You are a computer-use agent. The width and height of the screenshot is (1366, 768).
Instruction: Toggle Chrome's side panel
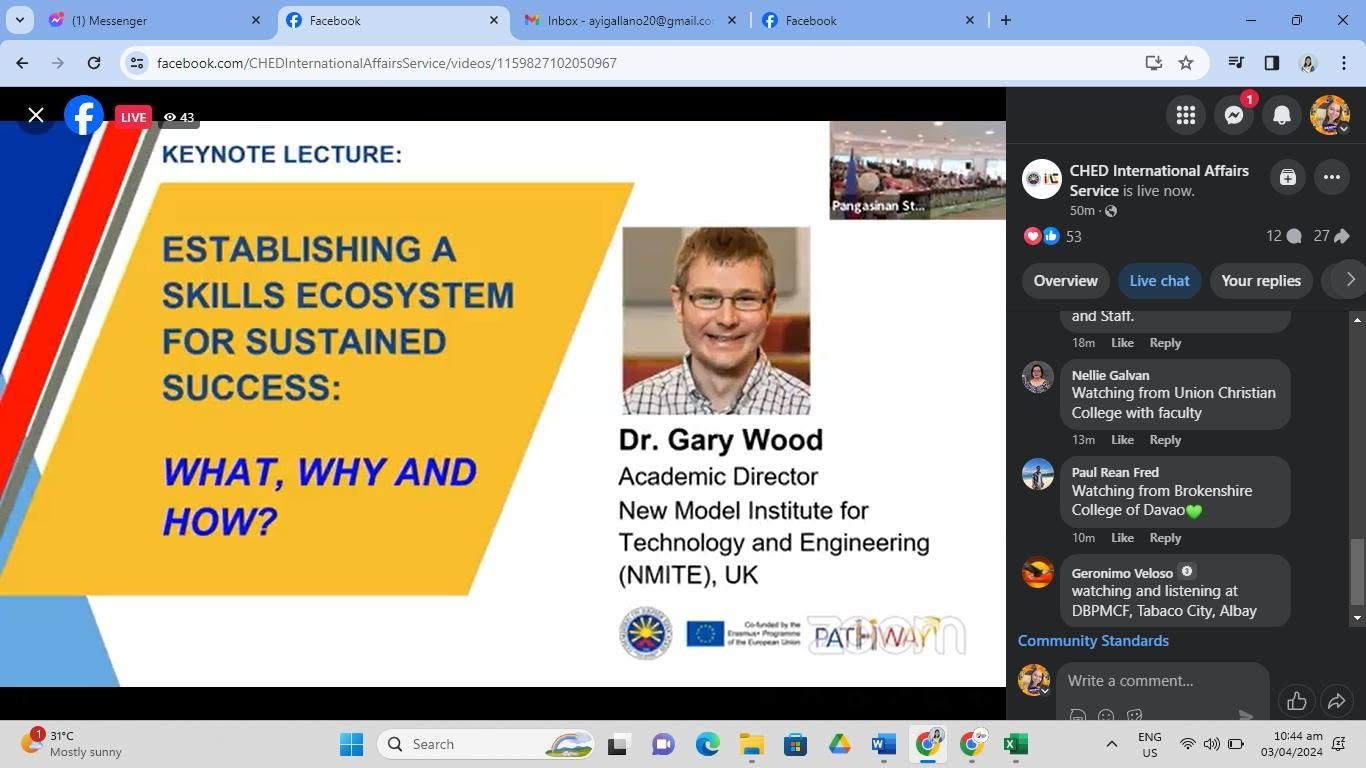click(1272, 63)
